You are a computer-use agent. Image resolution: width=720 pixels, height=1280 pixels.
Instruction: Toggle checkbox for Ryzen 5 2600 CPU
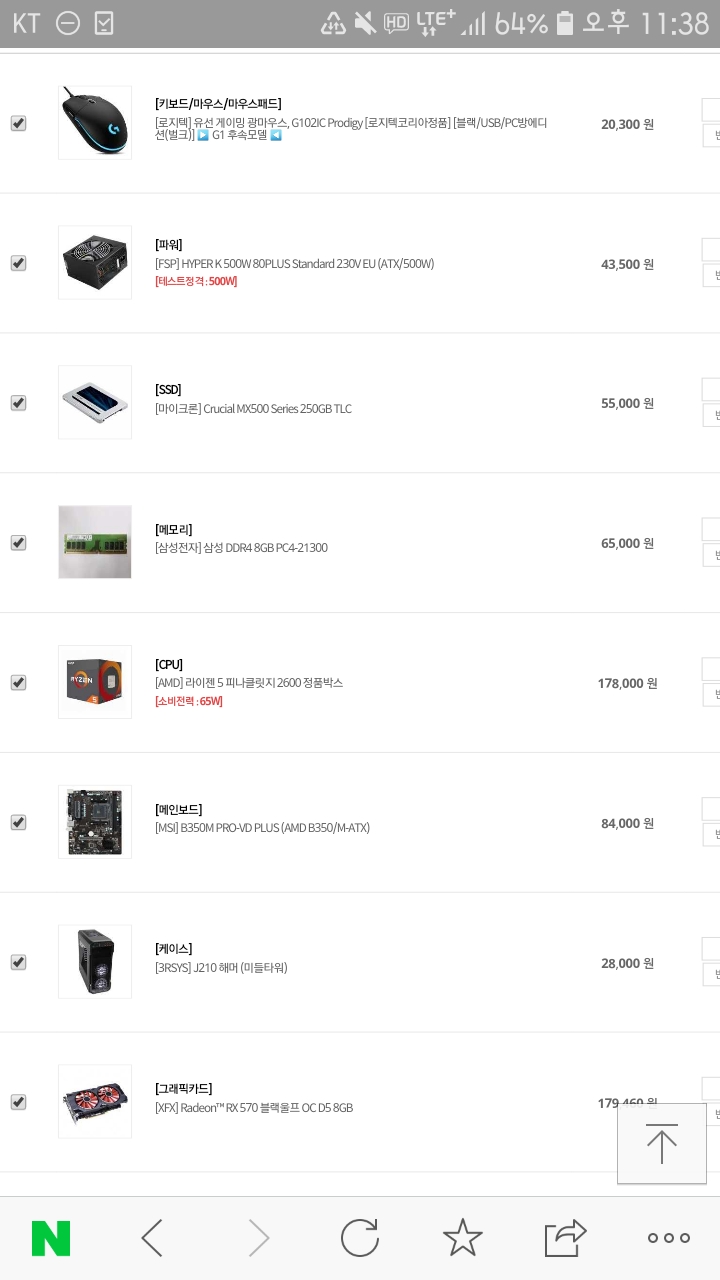(18, 683)
